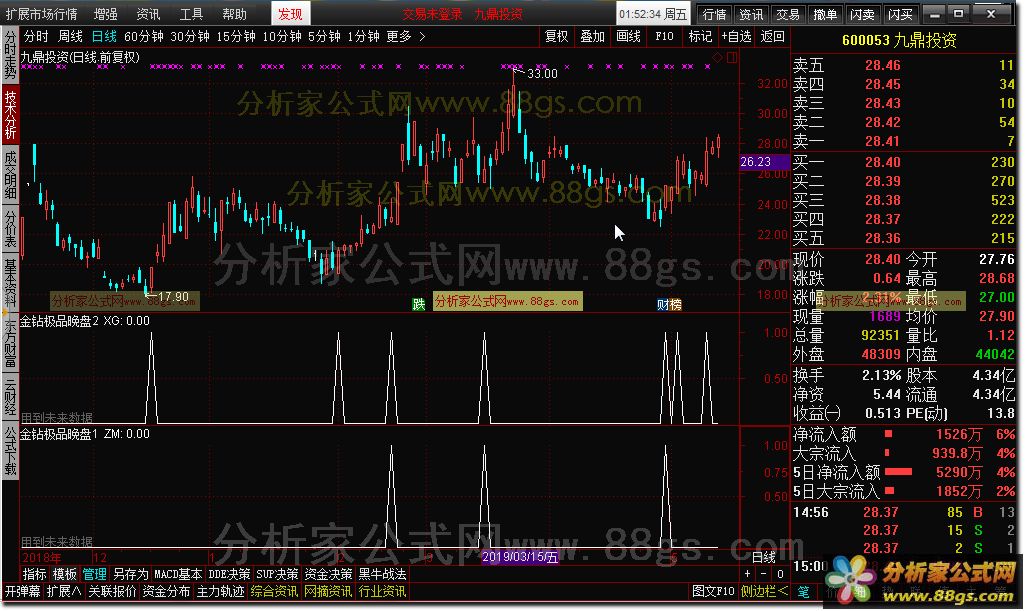Open 资金分布 tab
Viewport: 1025px width, 611px height.
166,591
